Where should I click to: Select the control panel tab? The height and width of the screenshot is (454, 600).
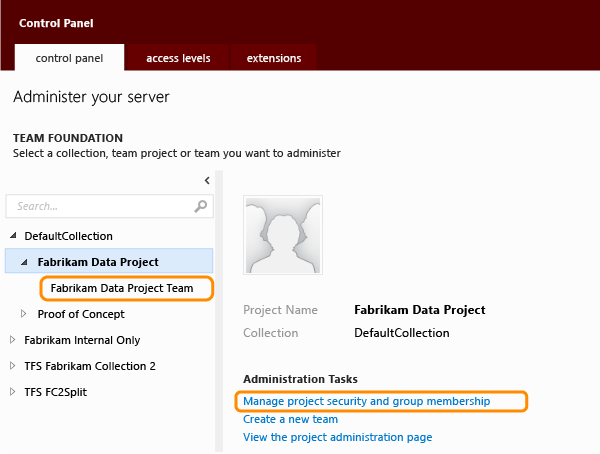point(69,58)
